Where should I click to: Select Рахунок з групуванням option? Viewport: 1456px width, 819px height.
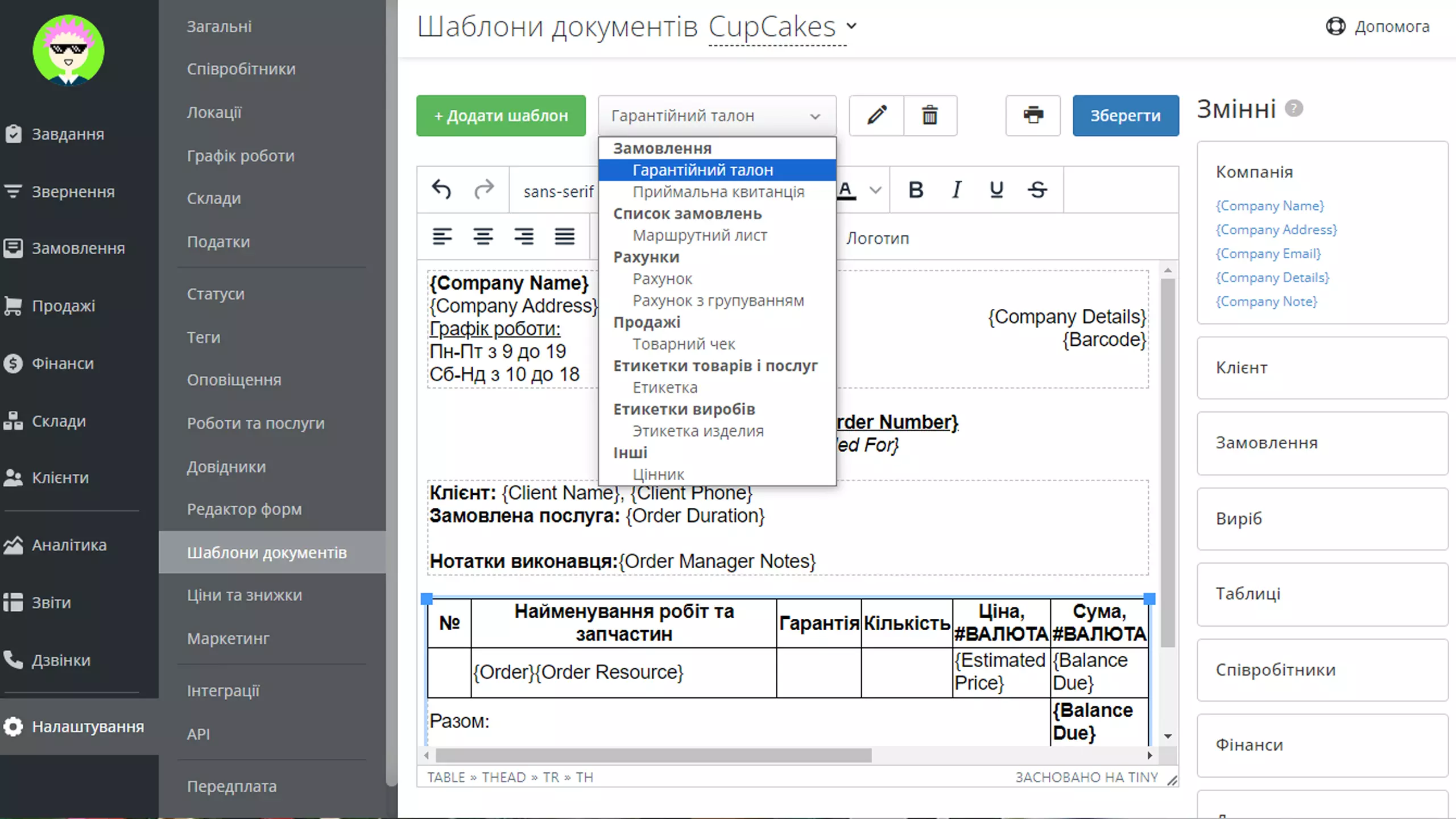click(x=717, y=300)
